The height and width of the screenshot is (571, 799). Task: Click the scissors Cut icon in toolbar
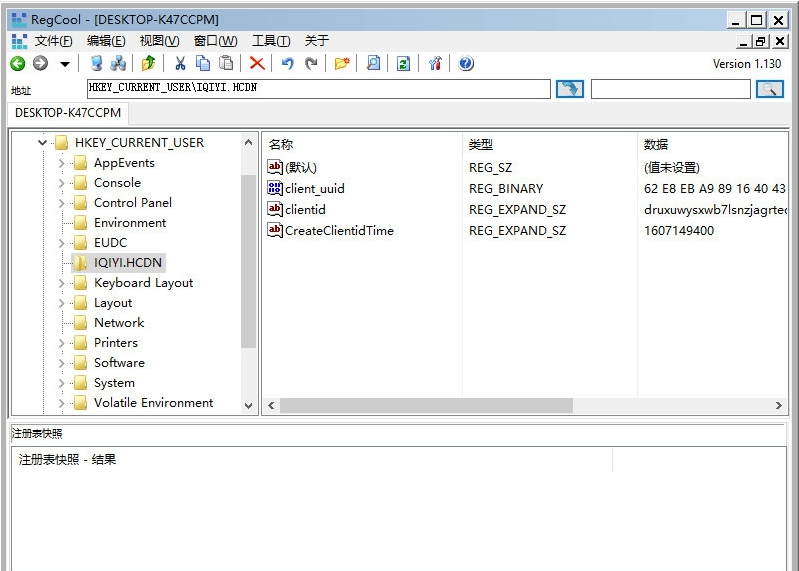pyautogui.click(x=180, y=64)
